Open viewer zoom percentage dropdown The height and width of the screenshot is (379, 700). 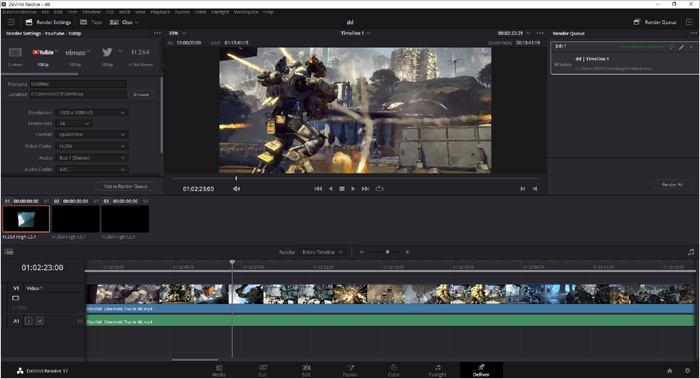click(x=177, y=33)
